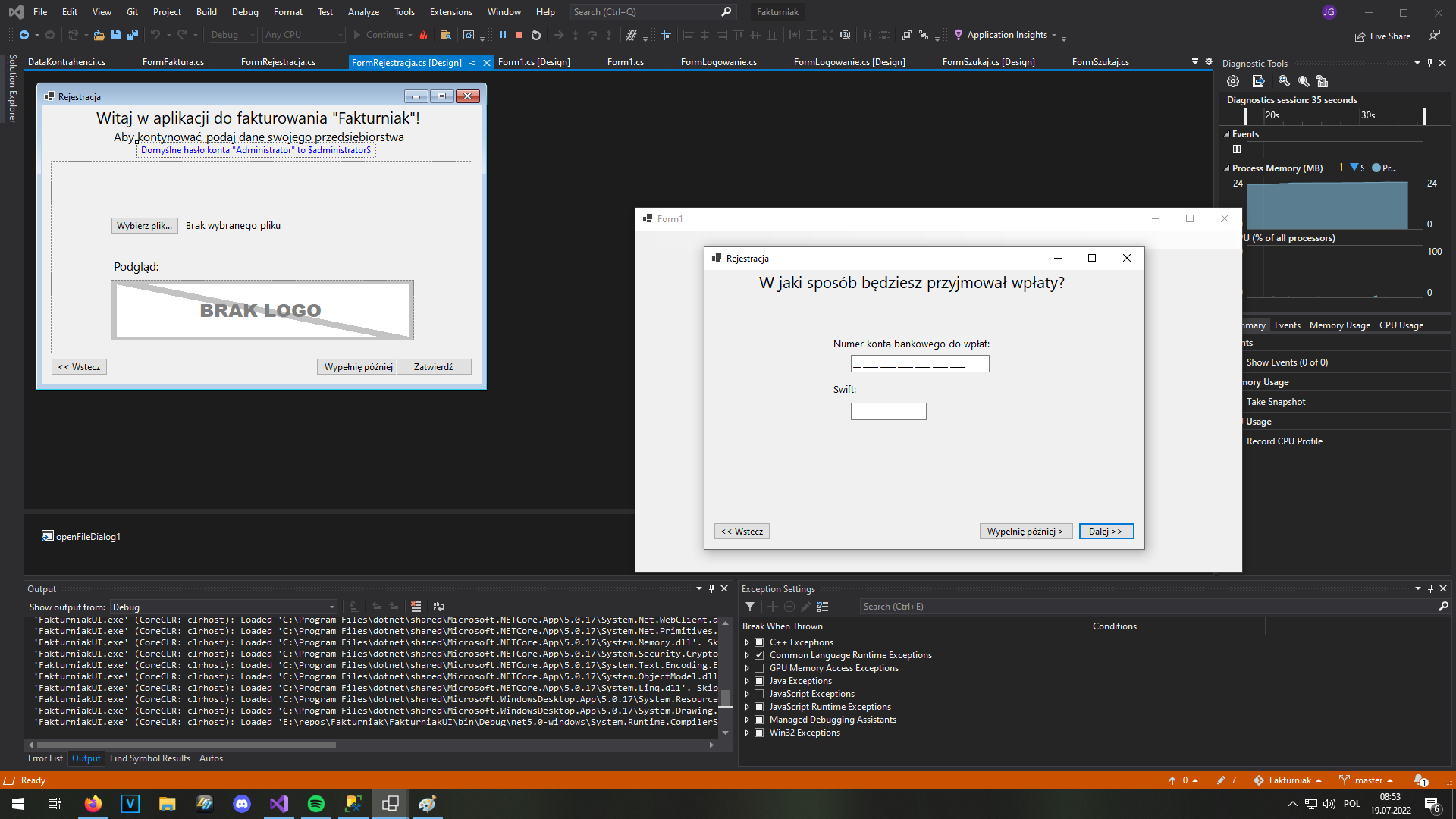Toggle JavaScript Runtime Exceptions checkbox

[759, 707]
